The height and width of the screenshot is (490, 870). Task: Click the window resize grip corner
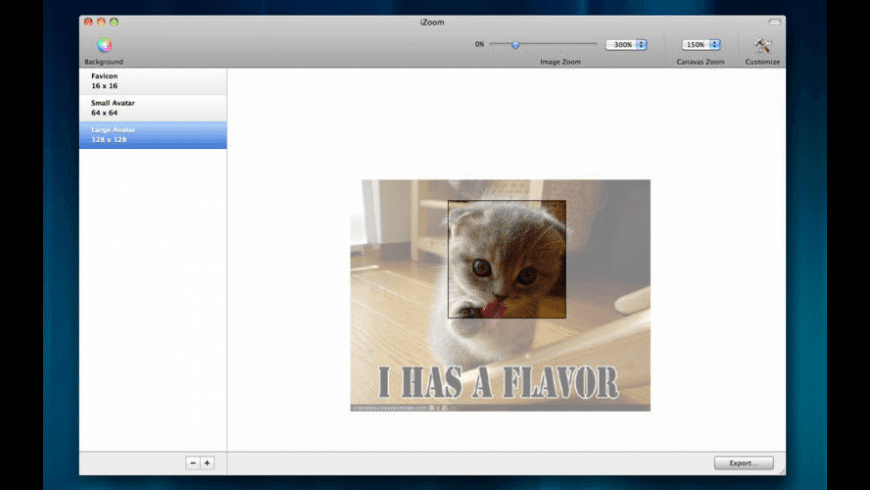pos(781,471)
